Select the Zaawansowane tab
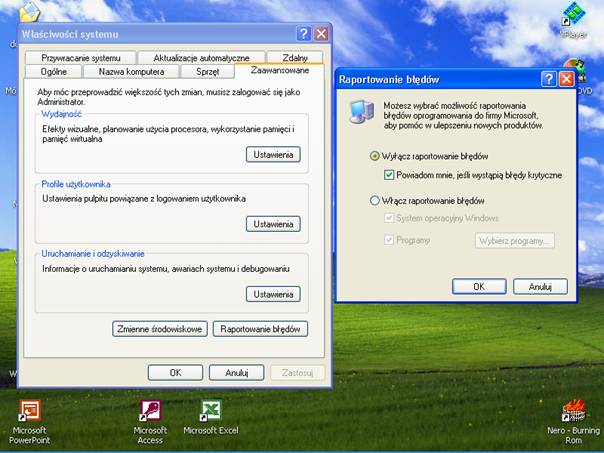 [280, 70]
